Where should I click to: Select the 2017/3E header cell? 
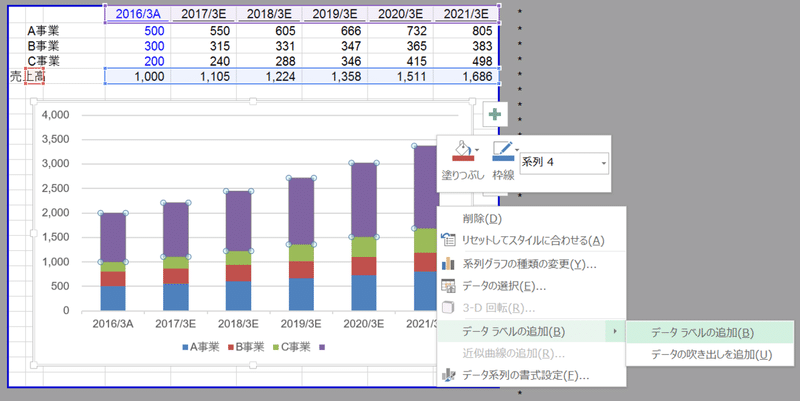point(203,14)
